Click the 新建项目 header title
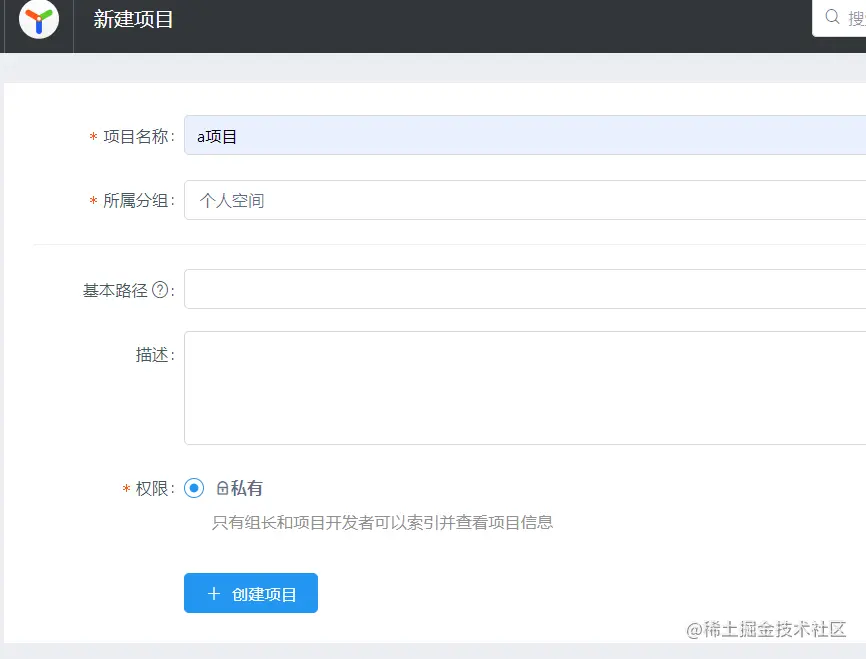 click(133, 19)
